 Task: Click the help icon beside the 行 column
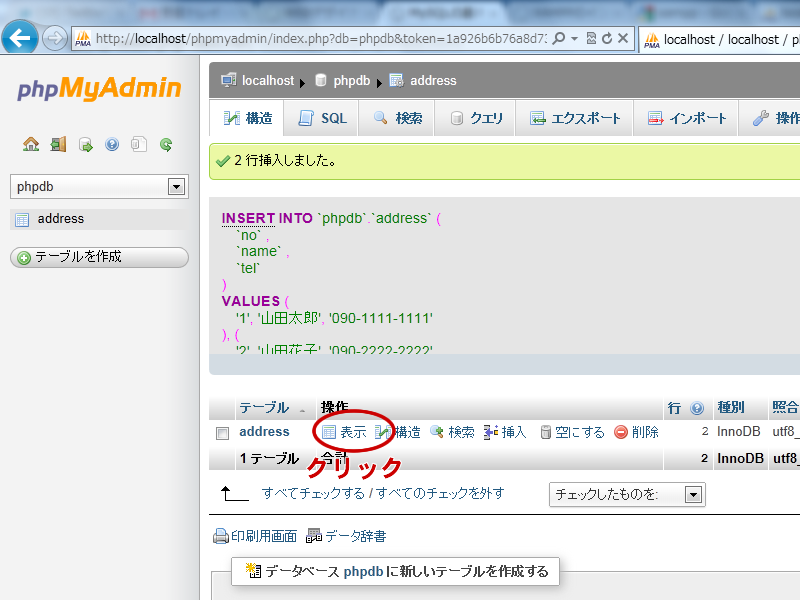(697, 408)
